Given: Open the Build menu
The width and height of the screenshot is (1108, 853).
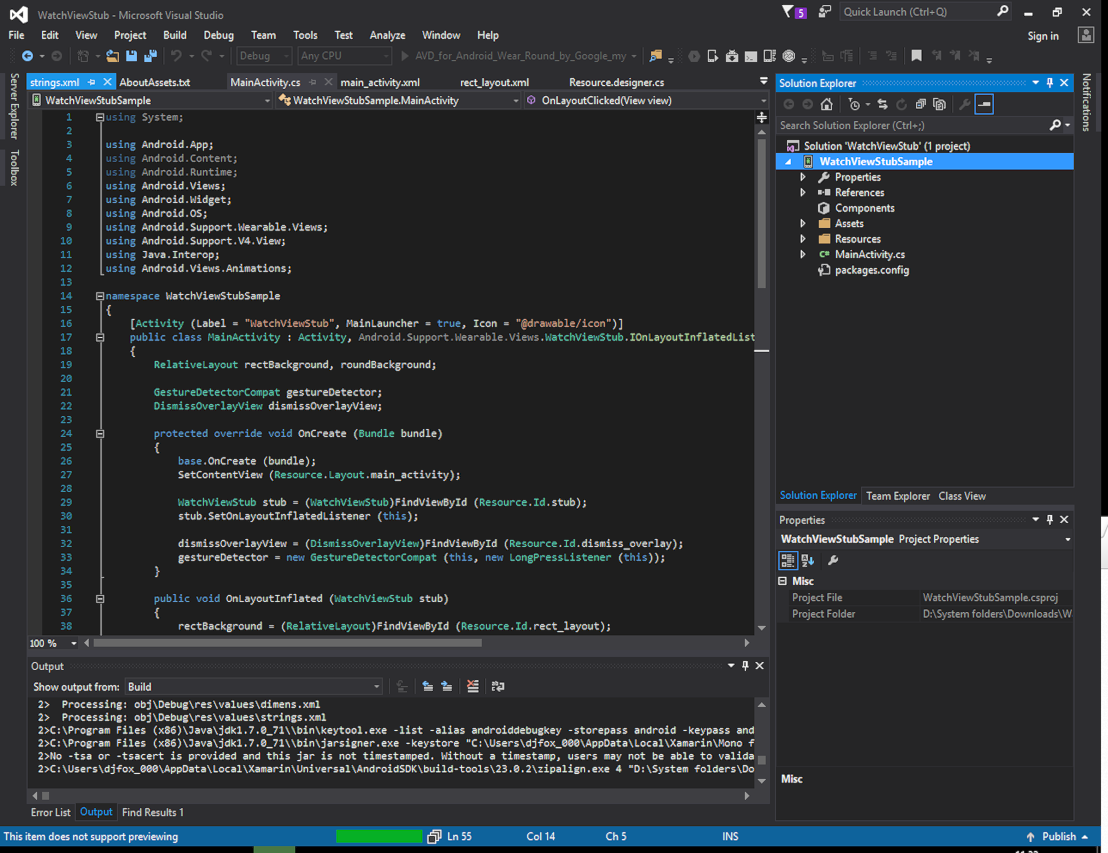Looking at the screenshot, I should tap(175, 35).
